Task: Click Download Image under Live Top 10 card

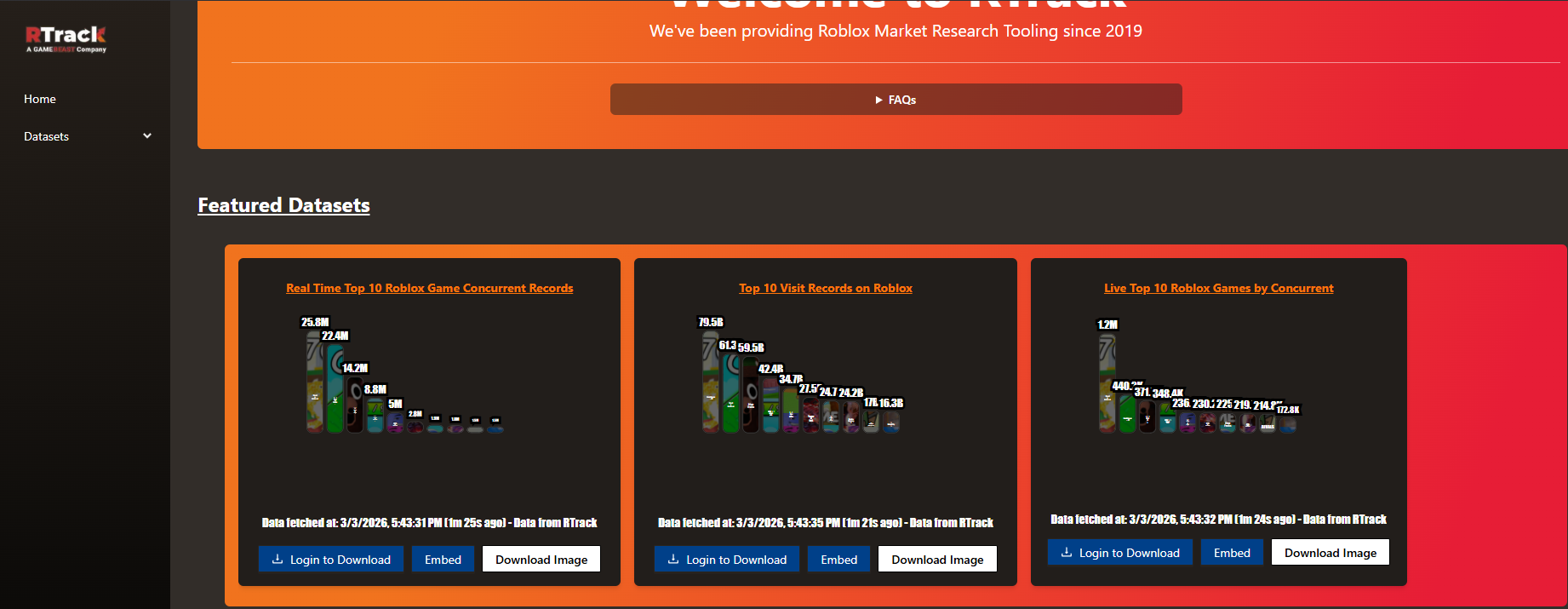Action: [x=1331, y=553]
